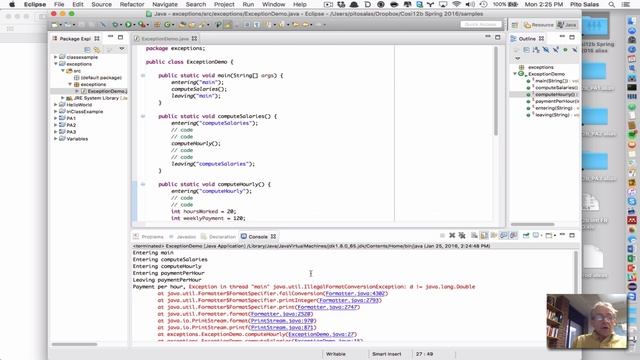Maximize the Console panel
Screen dimensions: 640x360
click(572, 235)
